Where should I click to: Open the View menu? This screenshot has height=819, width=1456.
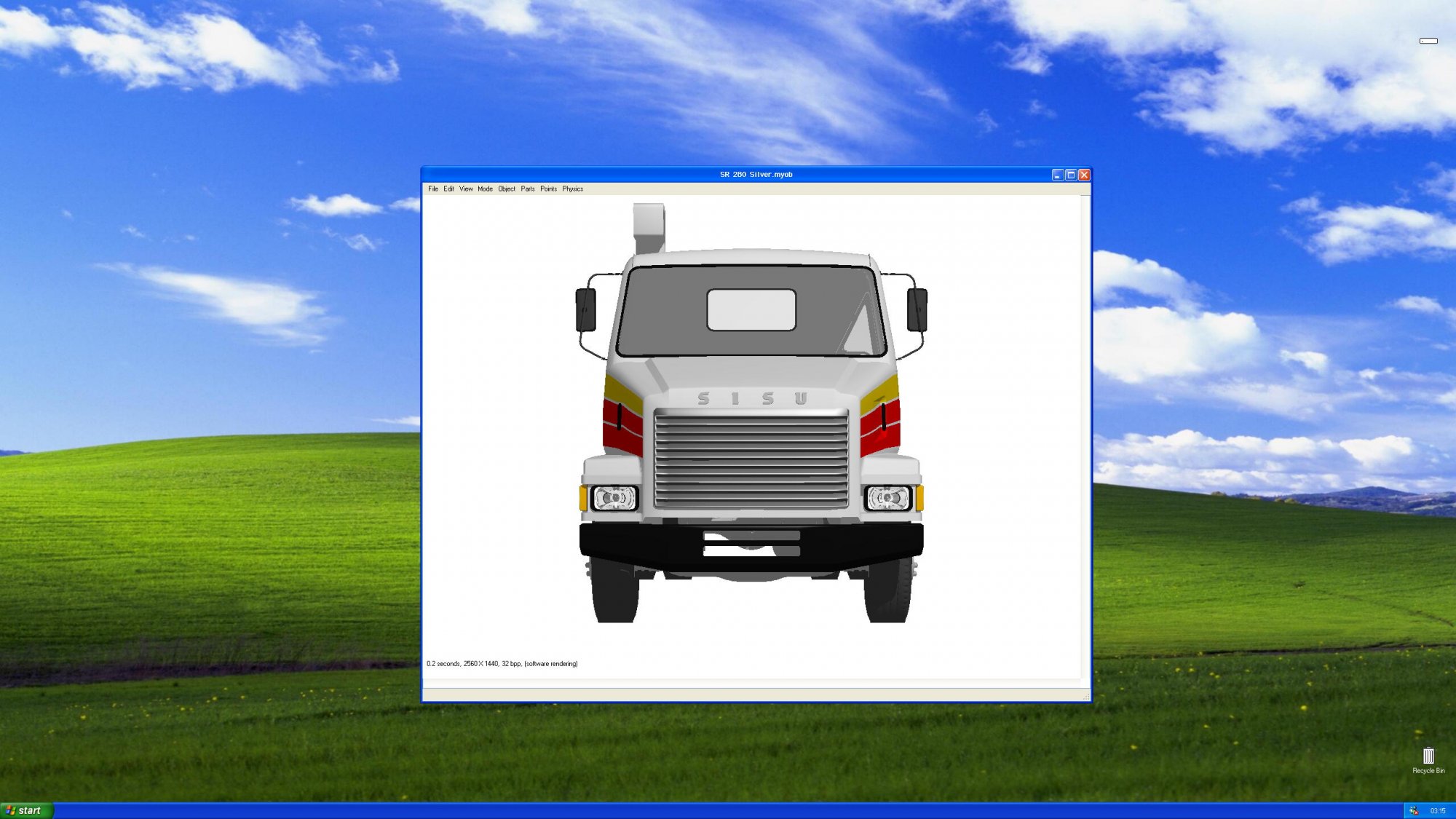(466, 189)
